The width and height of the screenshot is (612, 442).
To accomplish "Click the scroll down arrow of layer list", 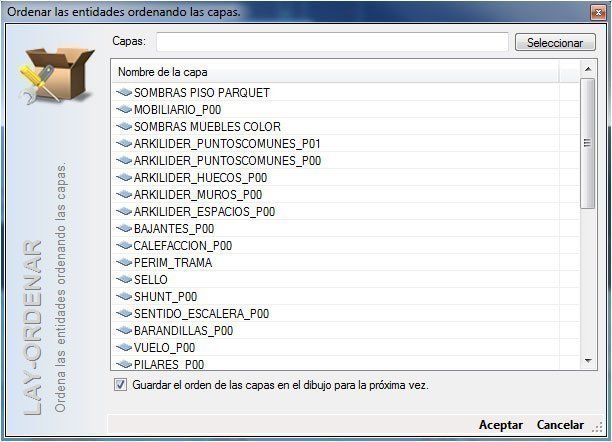I will pyautogui.click(x=588, y=361).
